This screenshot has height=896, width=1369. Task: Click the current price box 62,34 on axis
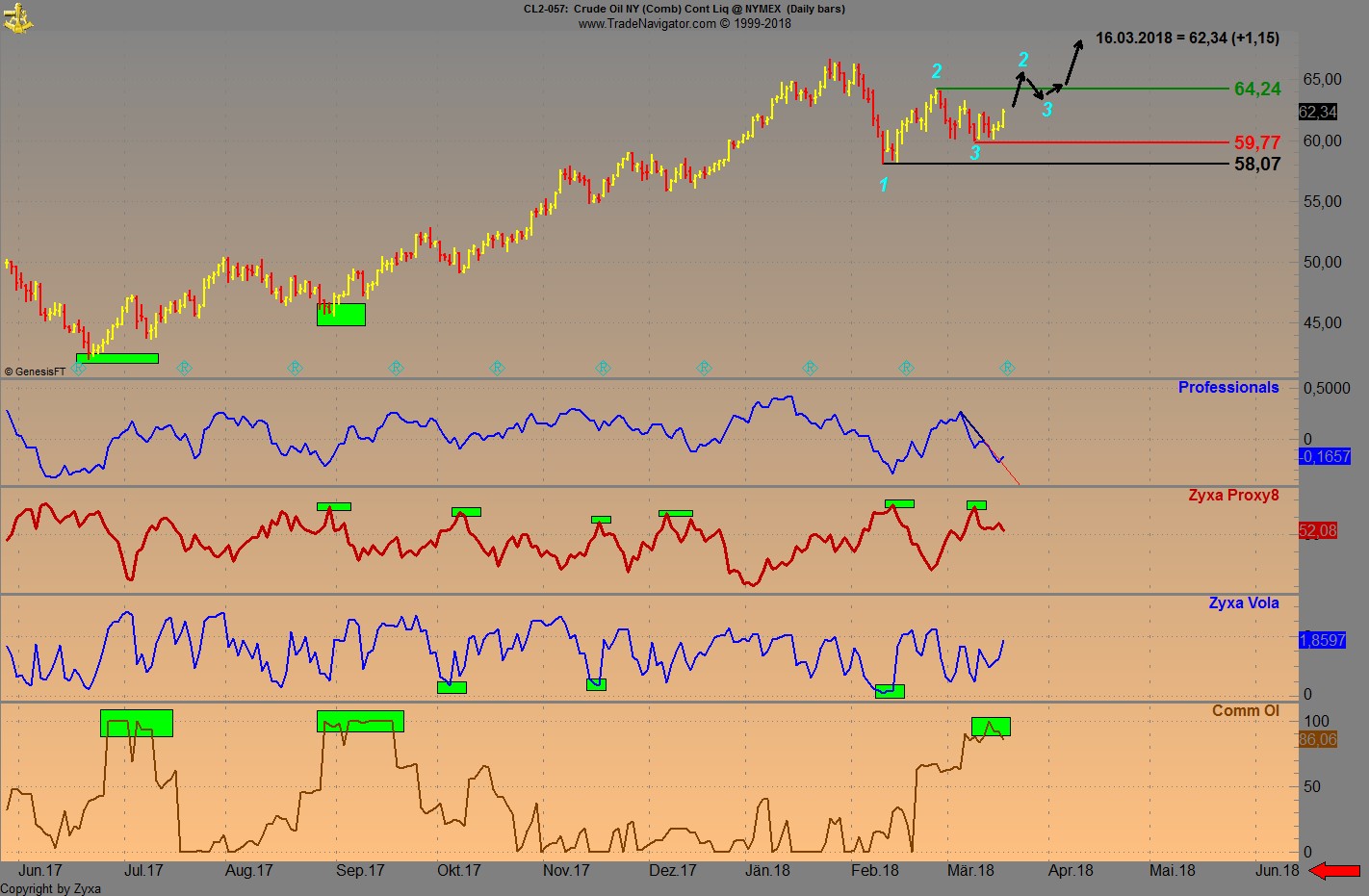(1318, 112)
